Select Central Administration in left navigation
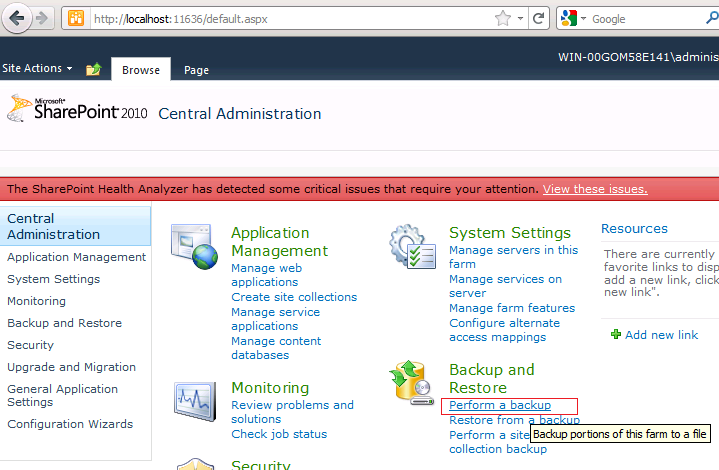 (x=75, y=226)
